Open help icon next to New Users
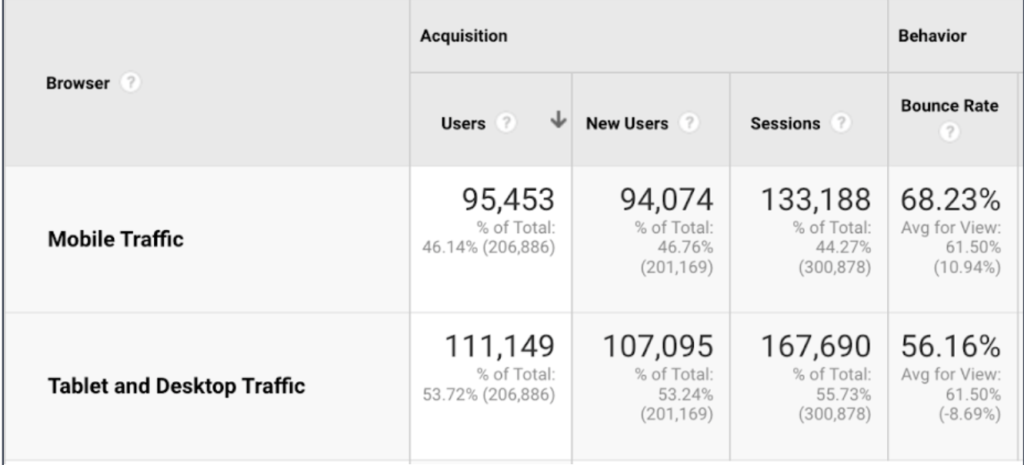Image resolution: width=1024 pixels, height=465 pixels. coord(689,123)
